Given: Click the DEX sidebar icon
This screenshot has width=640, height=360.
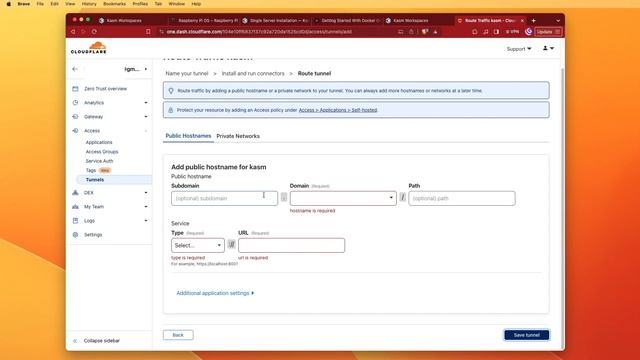Looking at the screenshot, I should [75, 192].
